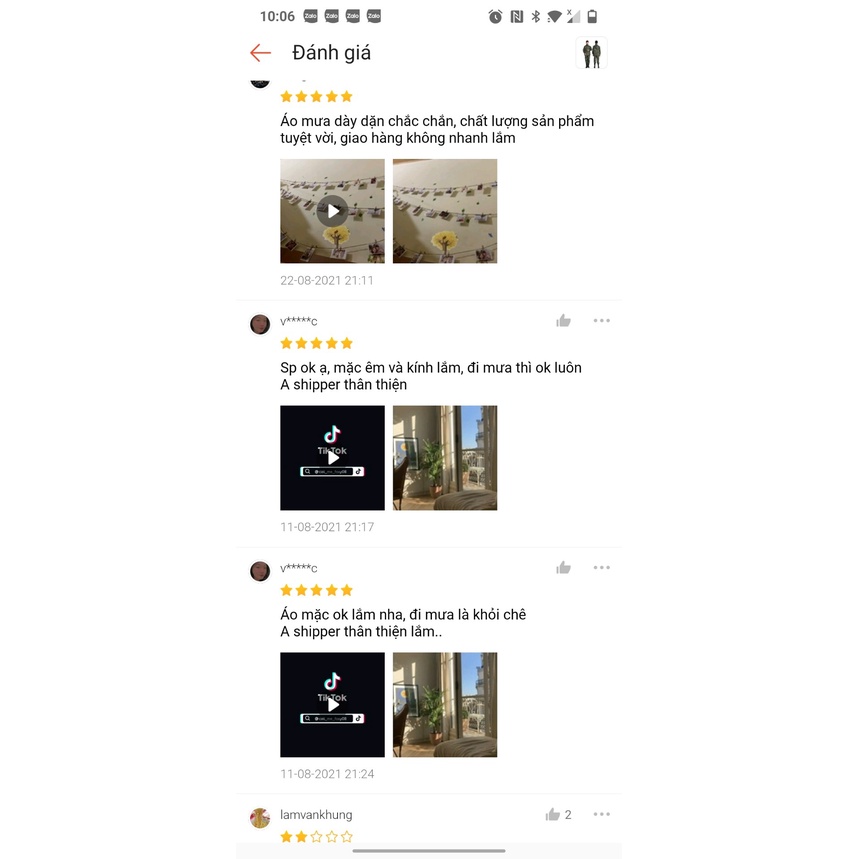Like the 11-08-2021 21:24 review

pyautogui.click(x=563, y=568)
